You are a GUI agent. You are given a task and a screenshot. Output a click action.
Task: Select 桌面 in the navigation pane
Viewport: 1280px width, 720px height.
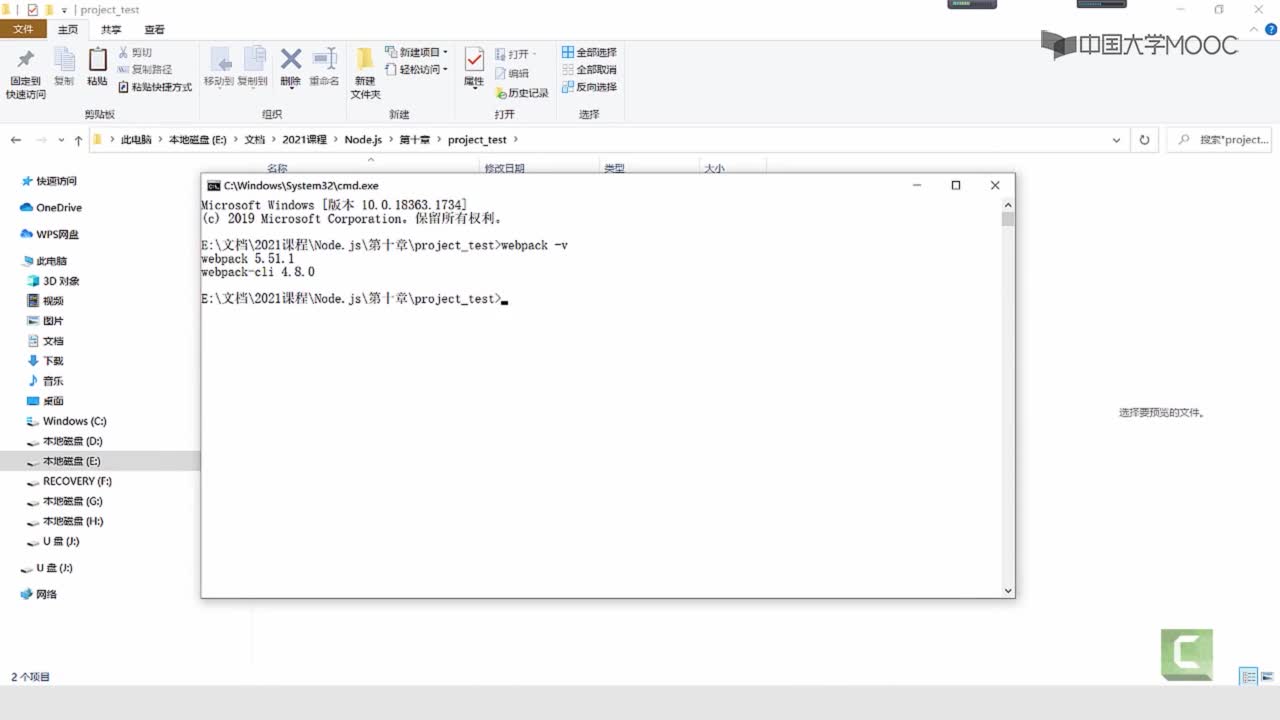pyautogui.click(x=45, y=401)
